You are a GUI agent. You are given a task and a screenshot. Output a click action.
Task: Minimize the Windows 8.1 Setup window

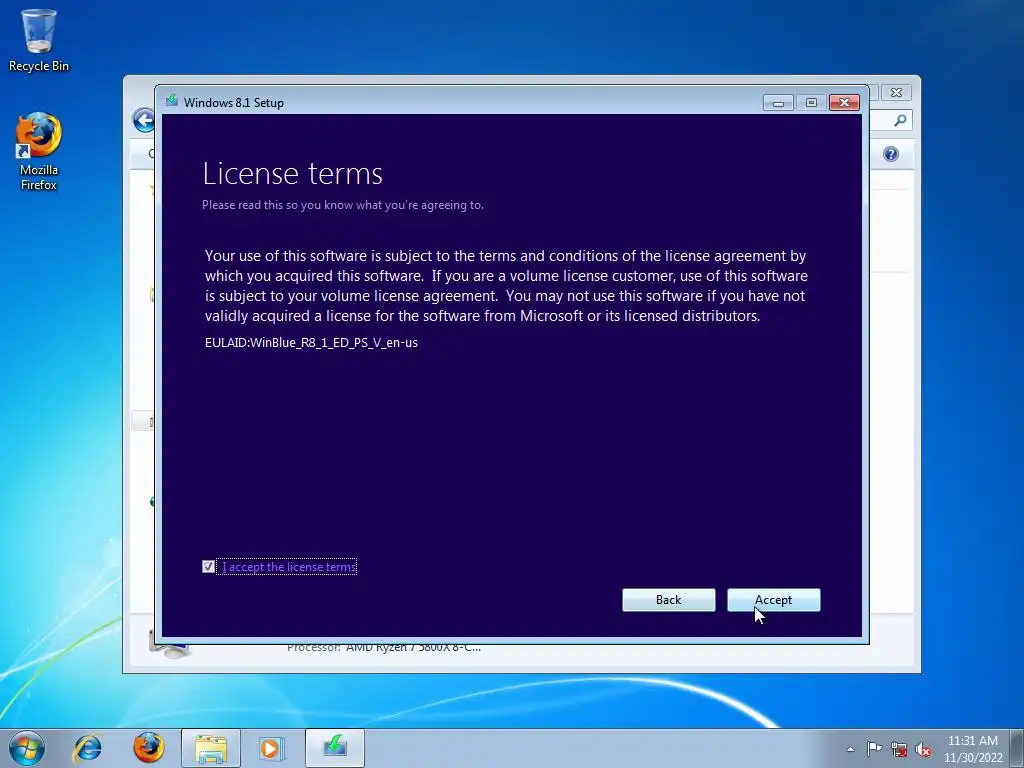[778, 103]
